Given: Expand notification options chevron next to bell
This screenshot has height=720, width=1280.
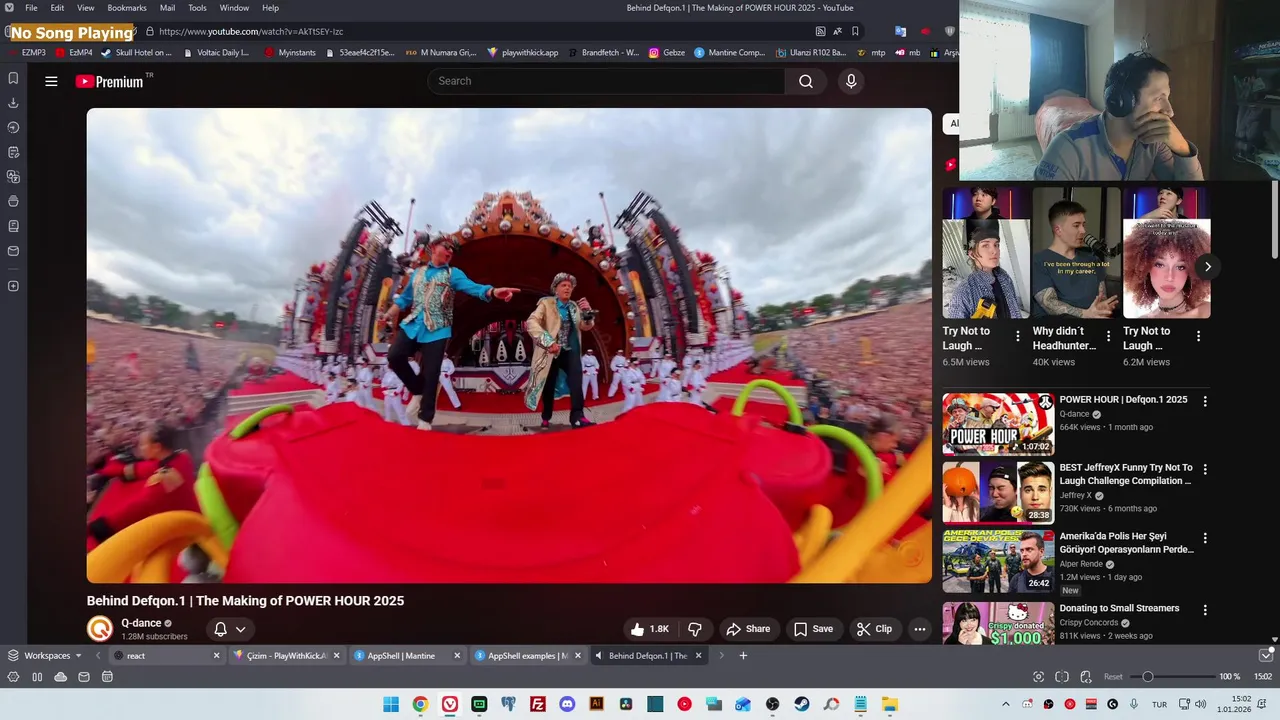Looking at the screenshot, I should pos(240,629).
